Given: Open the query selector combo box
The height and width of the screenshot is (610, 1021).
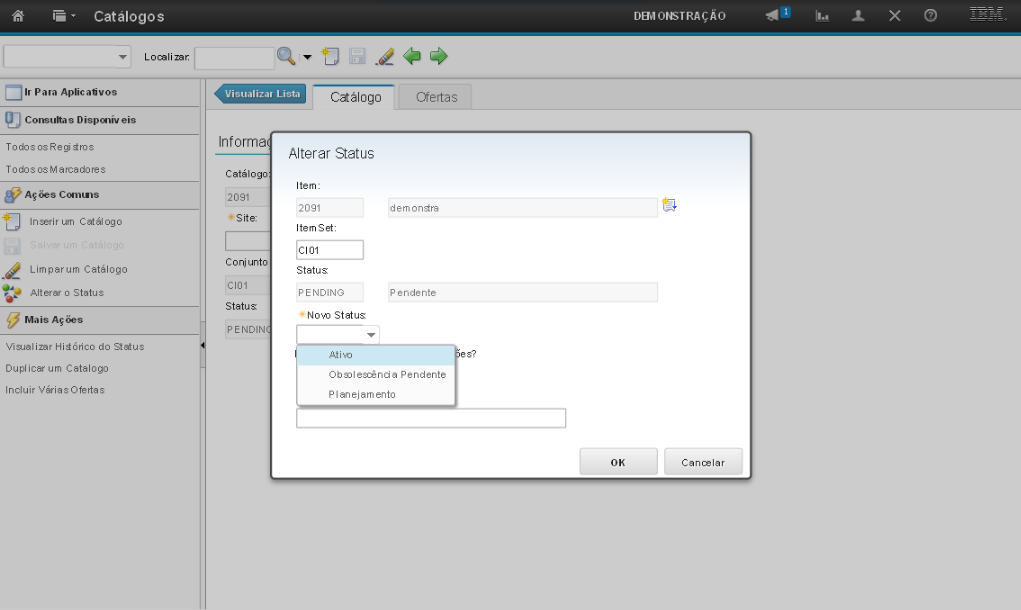Looking at the screenshot, I should point(68,57).
